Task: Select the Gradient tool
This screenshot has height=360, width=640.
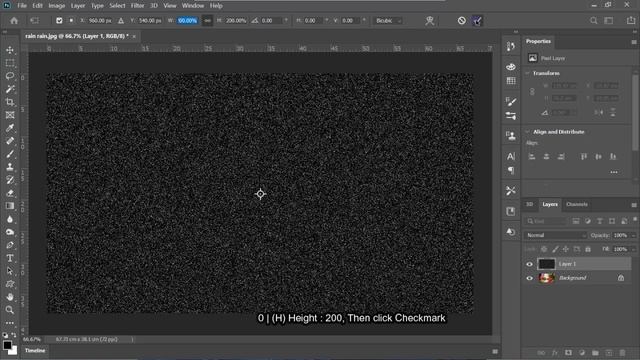Action: click(10, 206)
